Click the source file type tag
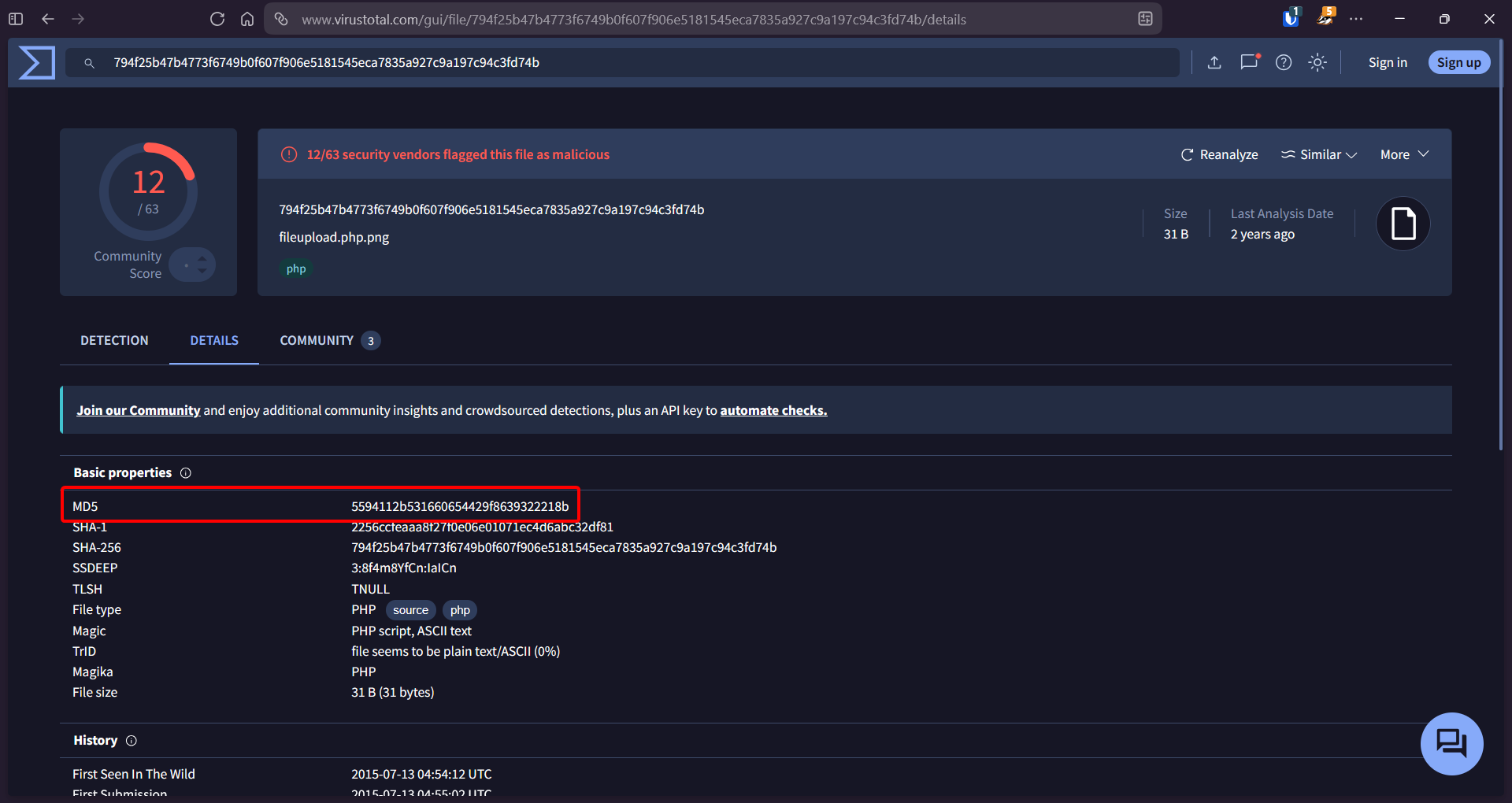Viewport: 1512px width, 803px height. pos(410,610)
